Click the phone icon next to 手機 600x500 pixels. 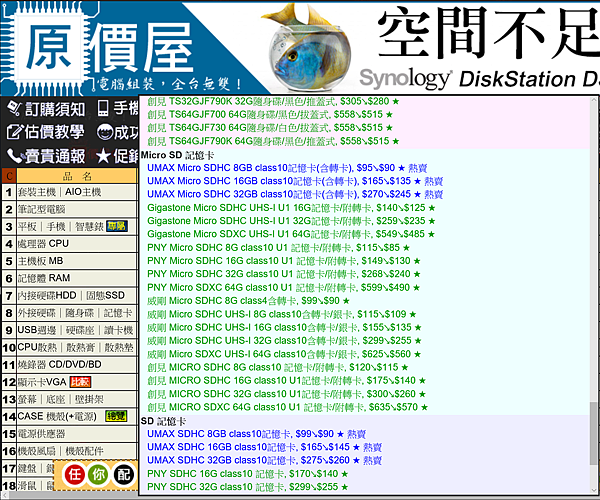pos(103,109)
